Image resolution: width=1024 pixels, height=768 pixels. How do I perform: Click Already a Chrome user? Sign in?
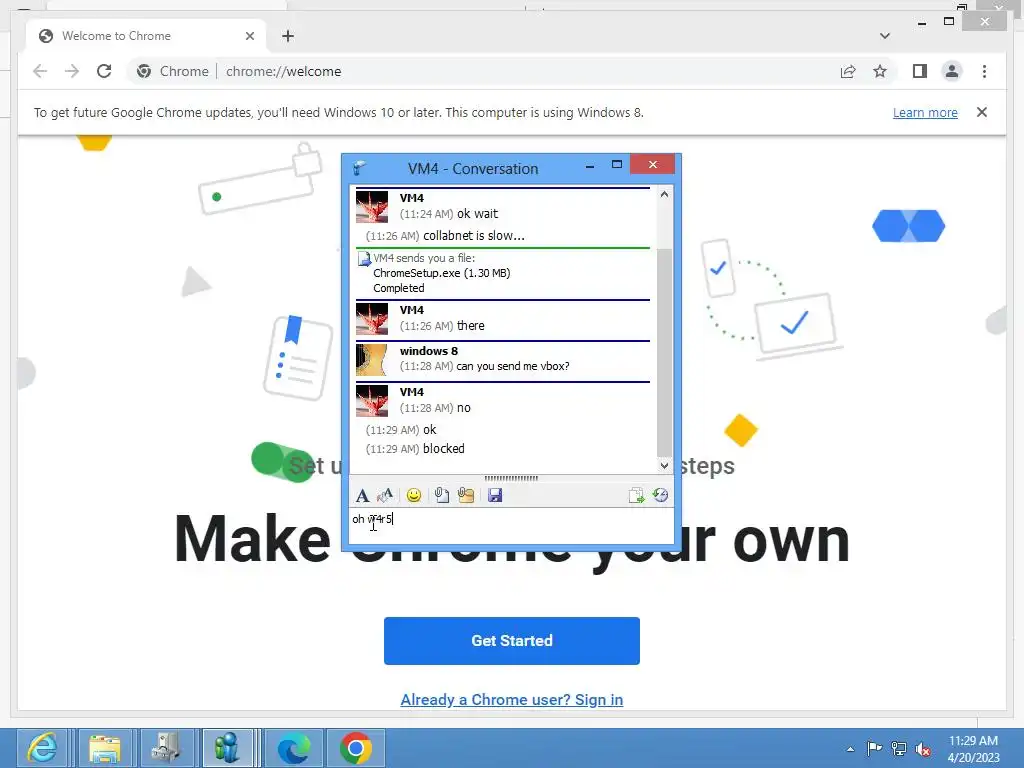pos(511,699)
